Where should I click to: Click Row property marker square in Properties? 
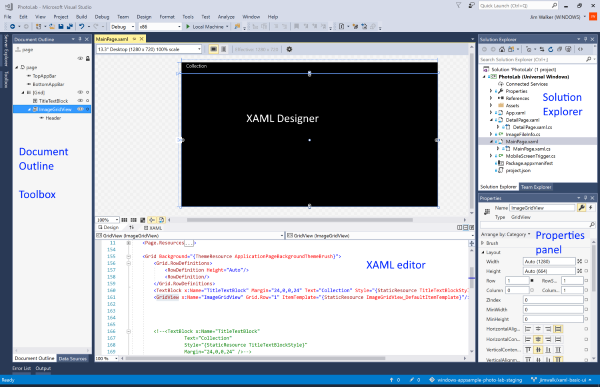click(x=532, y=281)
